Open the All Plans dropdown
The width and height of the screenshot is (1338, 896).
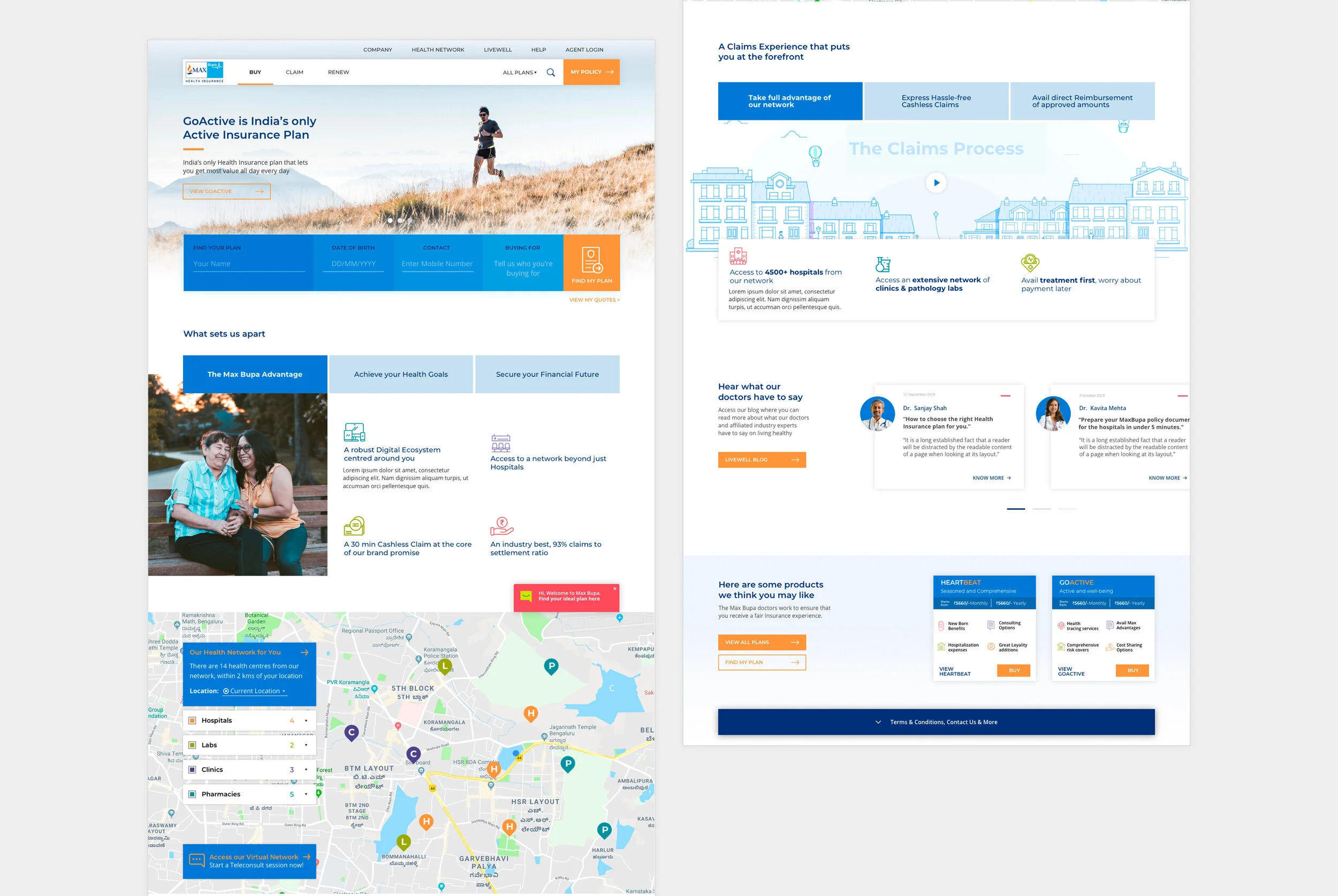coord(520,73)
